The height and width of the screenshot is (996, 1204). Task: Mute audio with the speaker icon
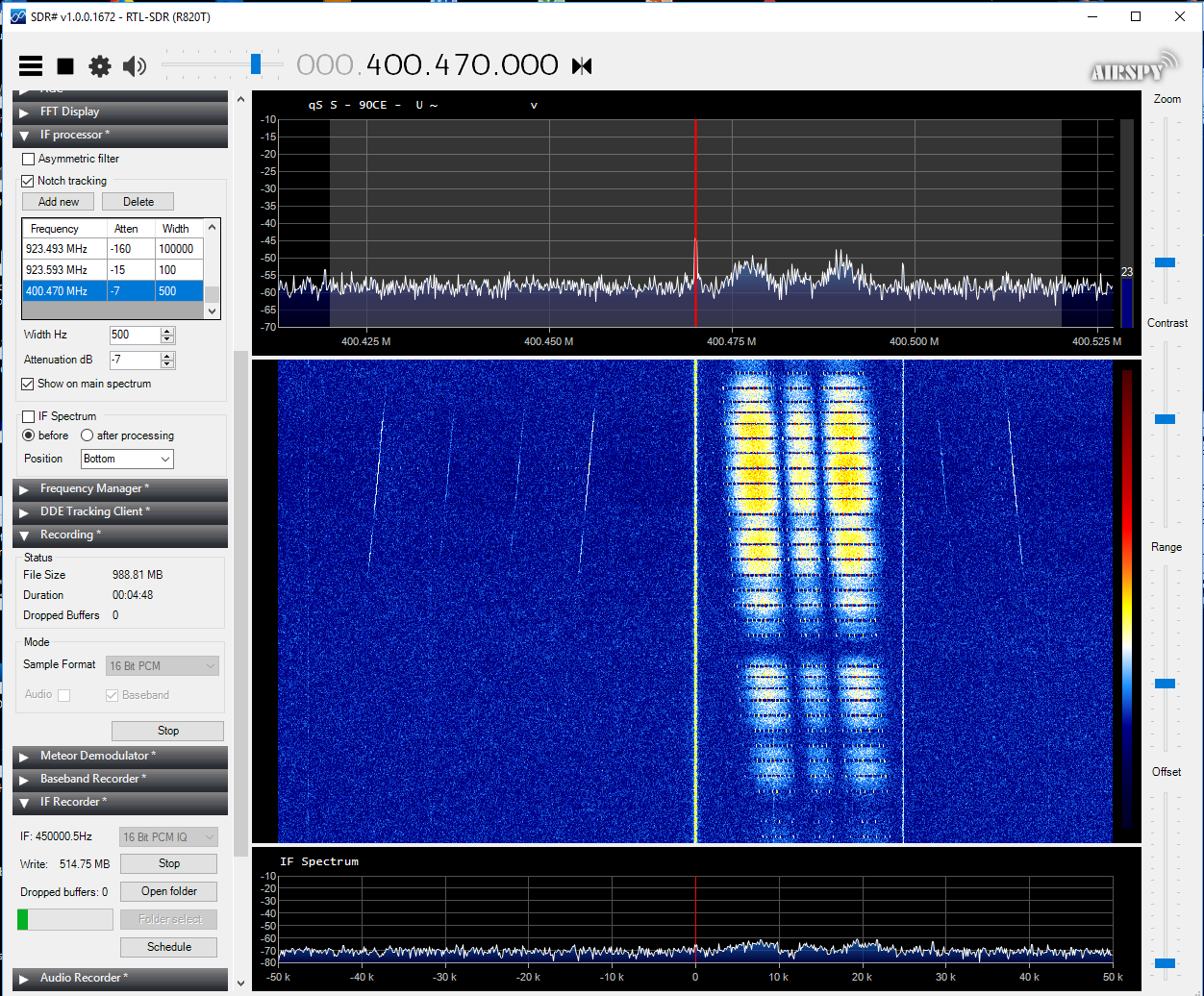click(135, 65)
